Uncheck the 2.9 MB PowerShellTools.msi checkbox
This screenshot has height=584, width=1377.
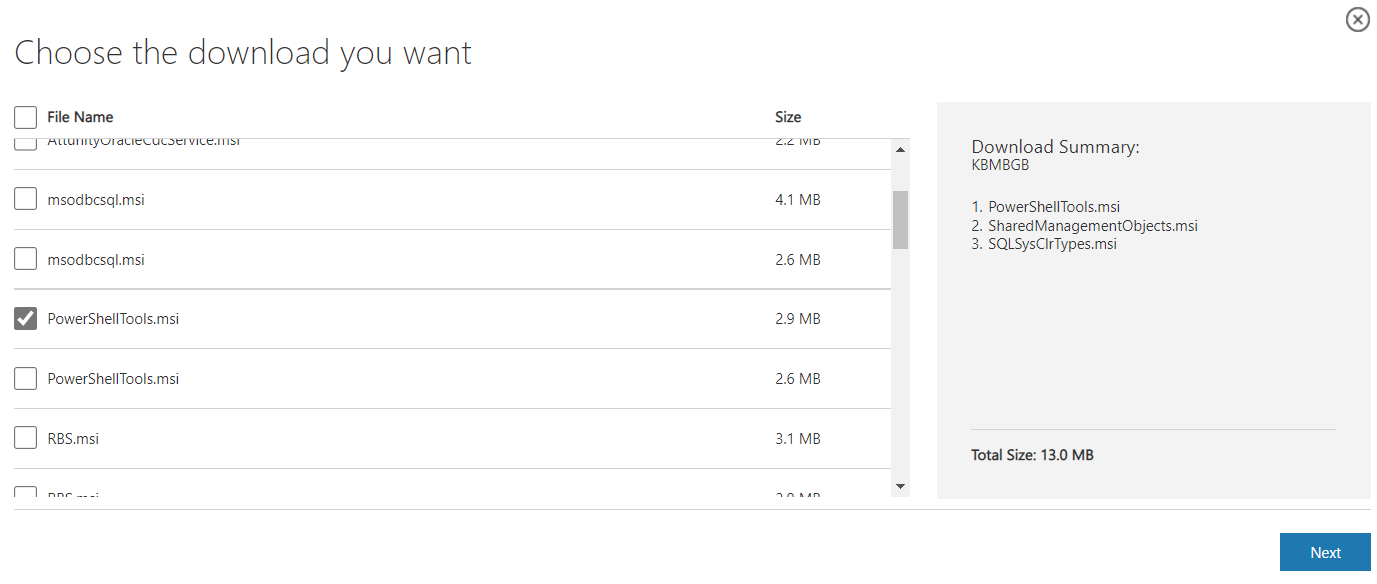tap(26, 319)
